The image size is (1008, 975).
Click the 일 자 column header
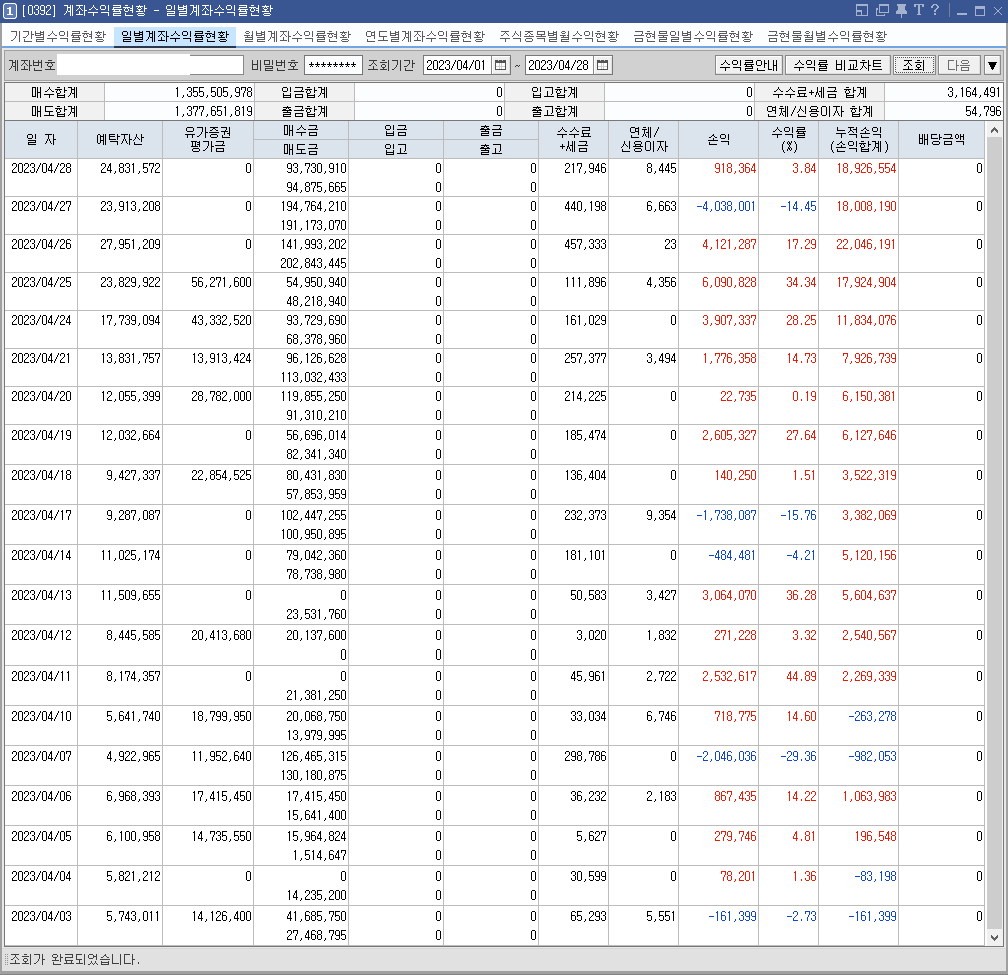point(41,139)
